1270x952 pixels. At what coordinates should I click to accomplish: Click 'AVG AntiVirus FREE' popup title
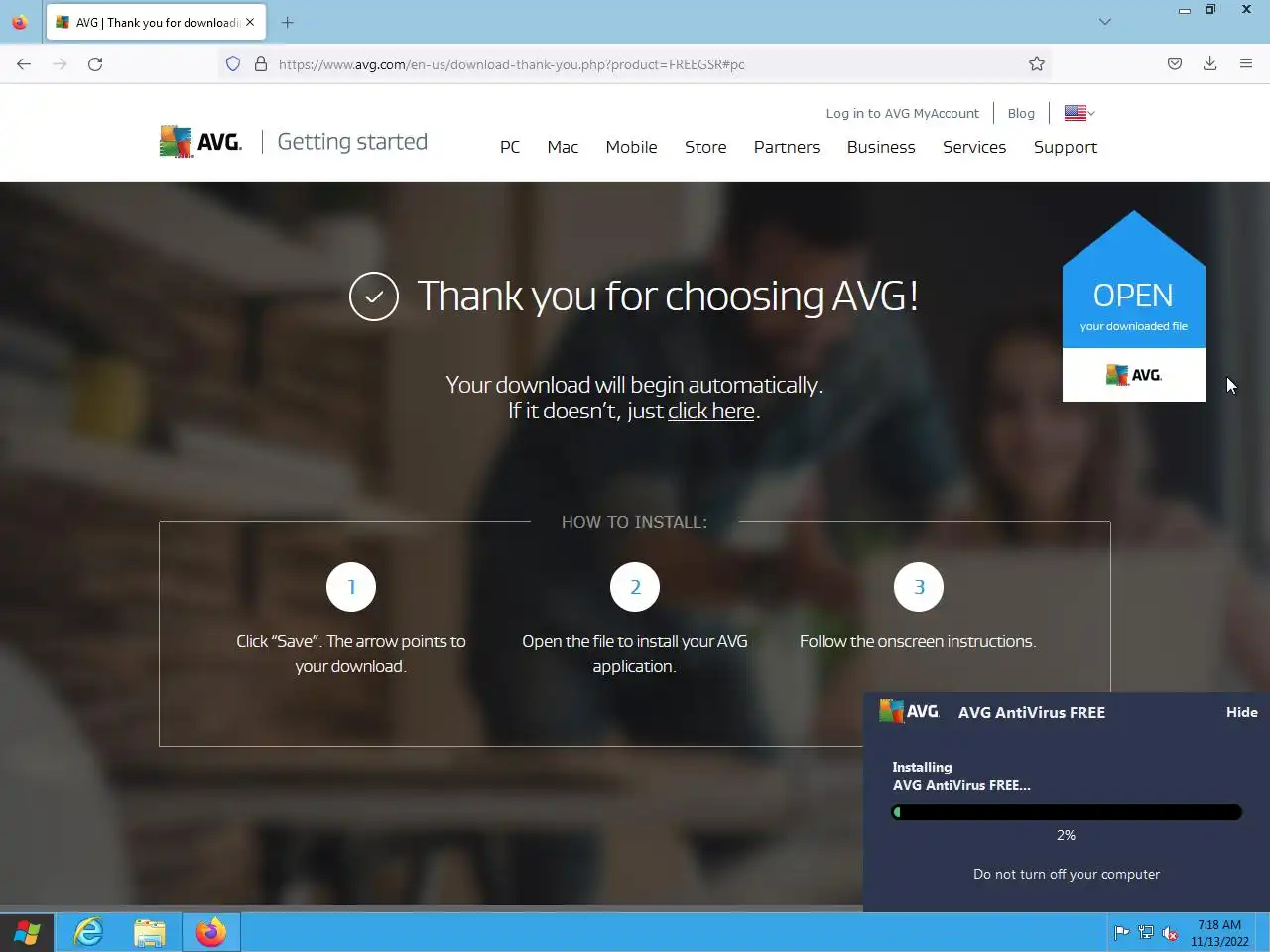(x=1032, y=712)
